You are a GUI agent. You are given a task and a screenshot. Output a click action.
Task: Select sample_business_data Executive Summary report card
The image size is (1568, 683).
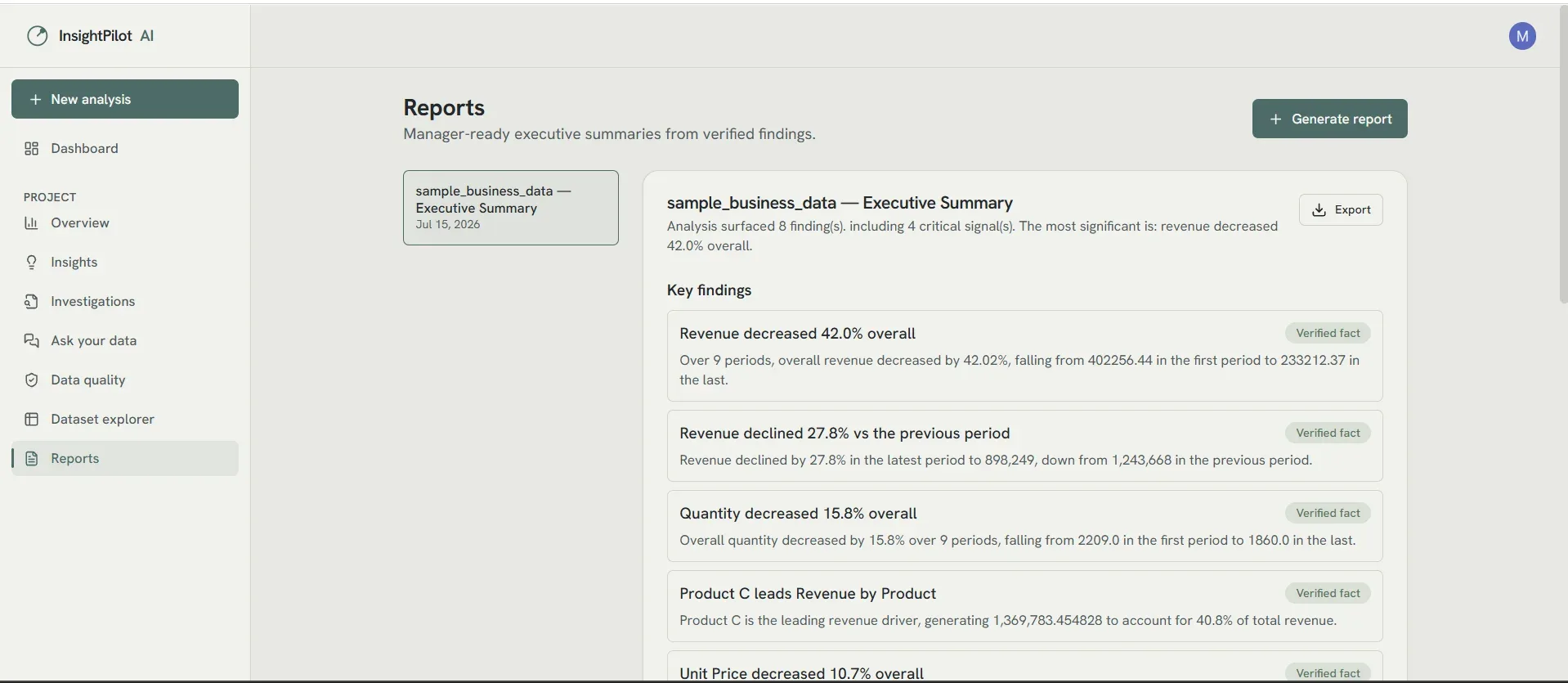511,208
